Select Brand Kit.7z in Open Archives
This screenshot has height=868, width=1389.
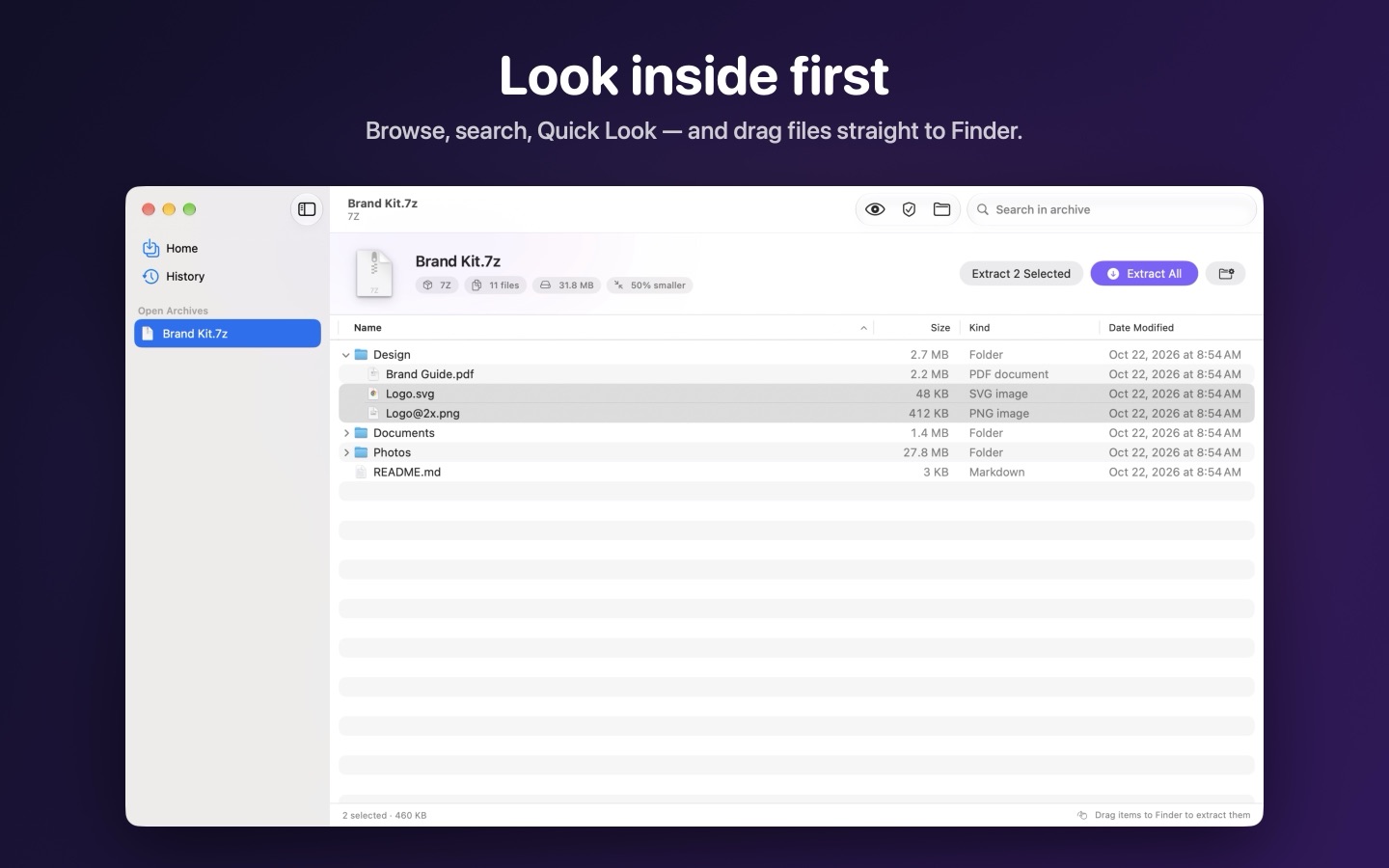(228, 334)
